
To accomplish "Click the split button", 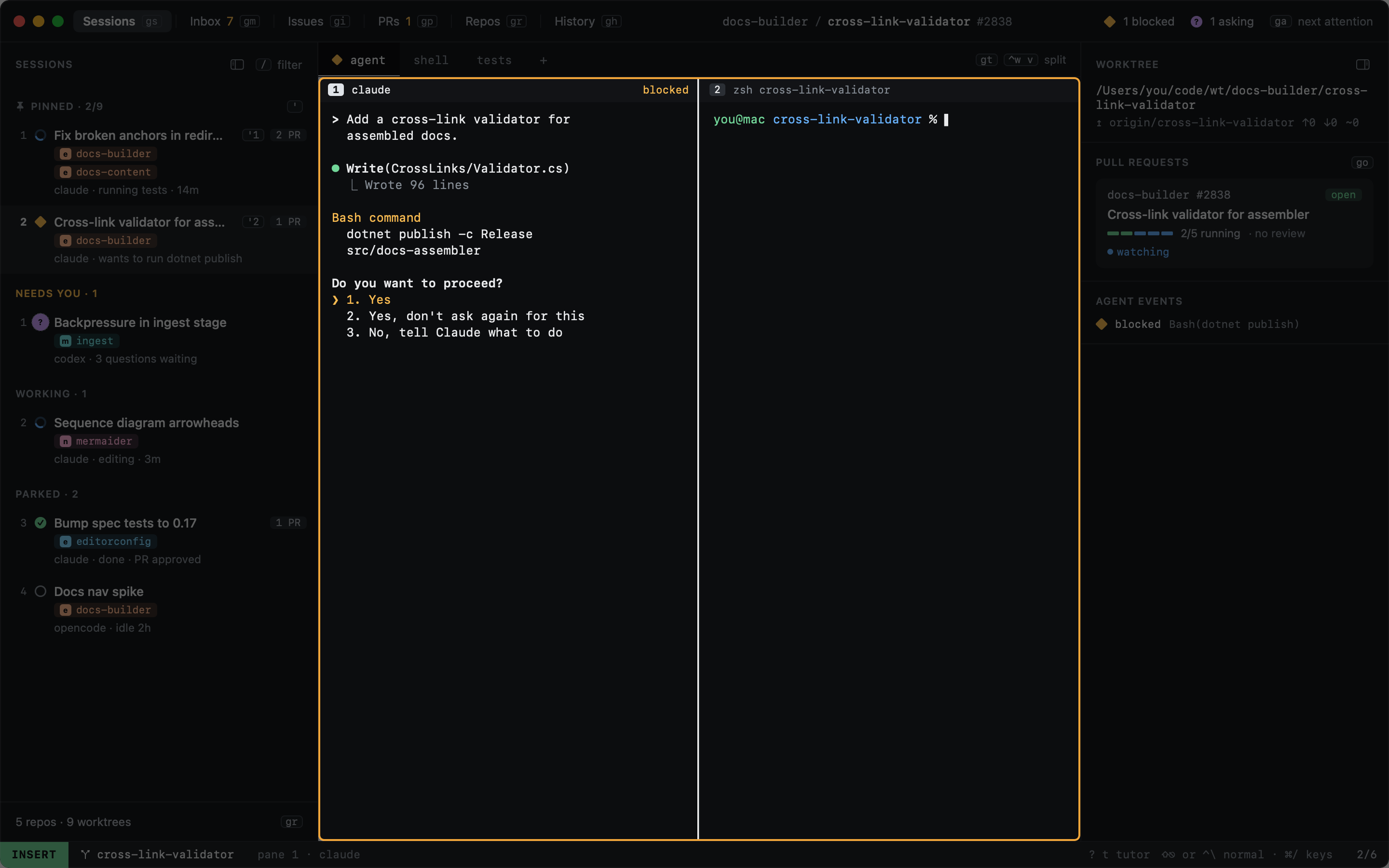I will coord(1054,60).
